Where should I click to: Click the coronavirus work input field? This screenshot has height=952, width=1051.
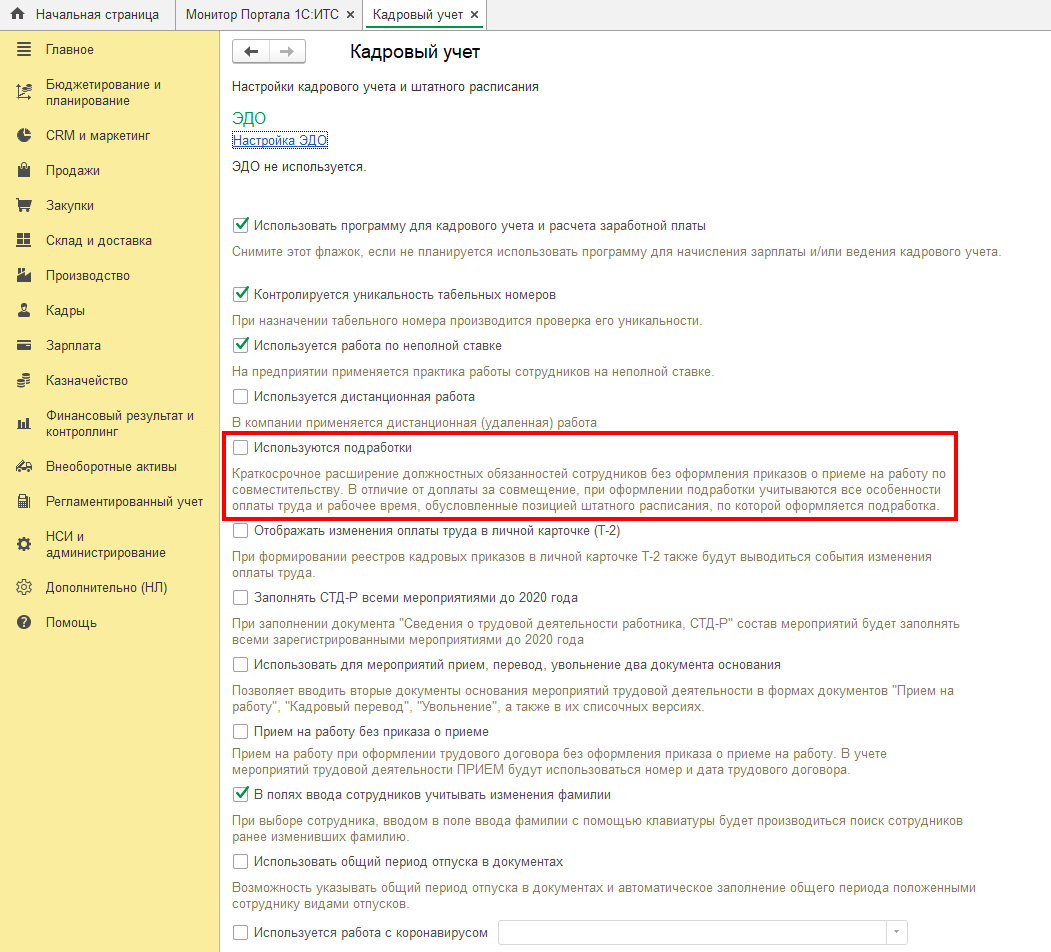click(692, 933)
